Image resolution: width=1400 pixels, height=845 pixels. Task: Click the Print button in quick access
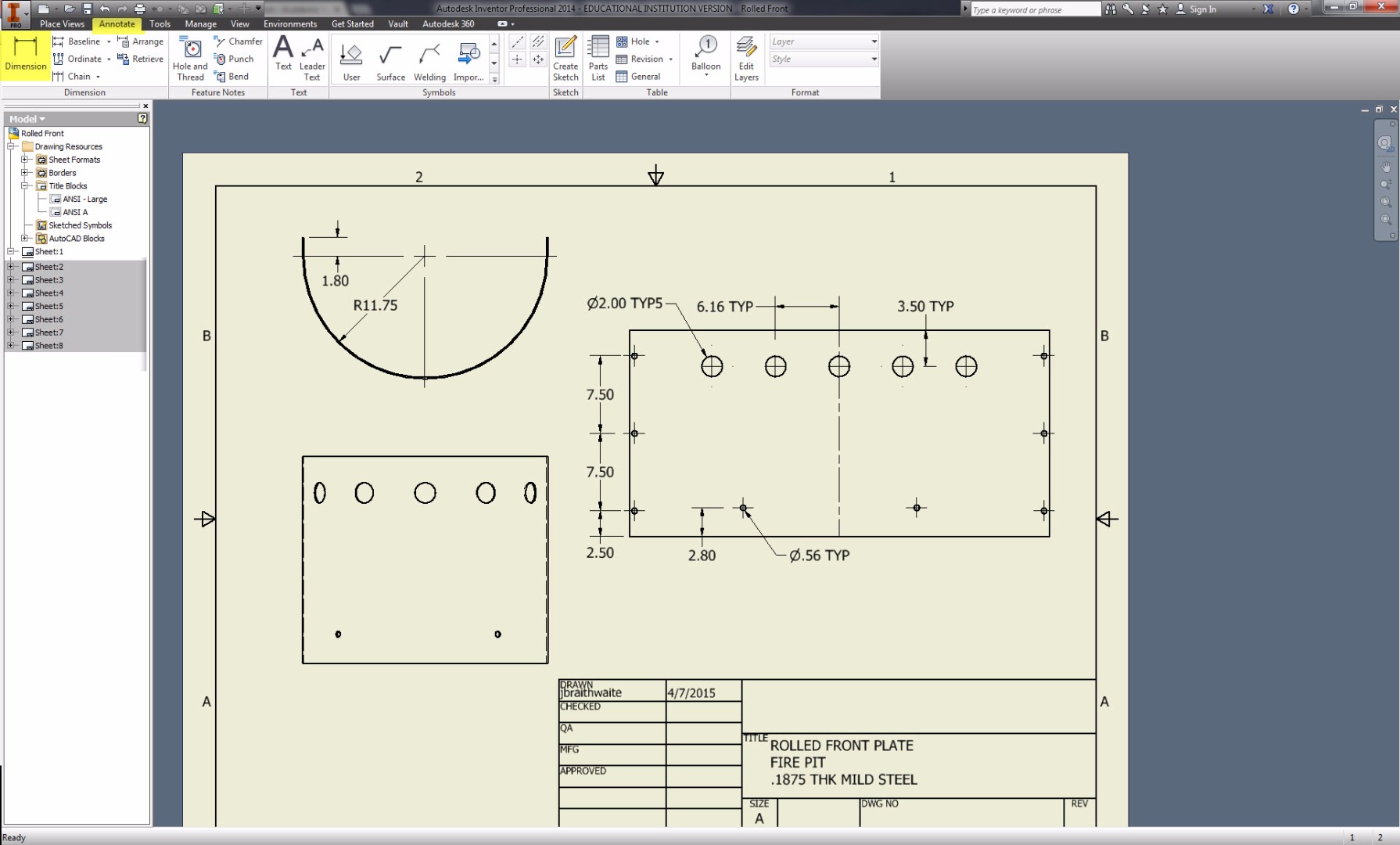[x=140, y=9]
